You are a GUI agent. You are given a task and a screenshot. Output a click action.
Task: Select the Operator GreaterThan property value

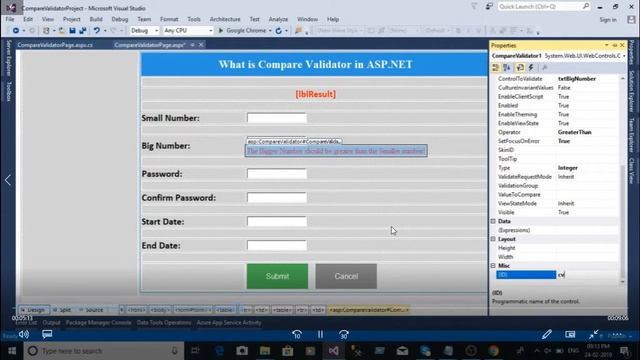[587, 132]
